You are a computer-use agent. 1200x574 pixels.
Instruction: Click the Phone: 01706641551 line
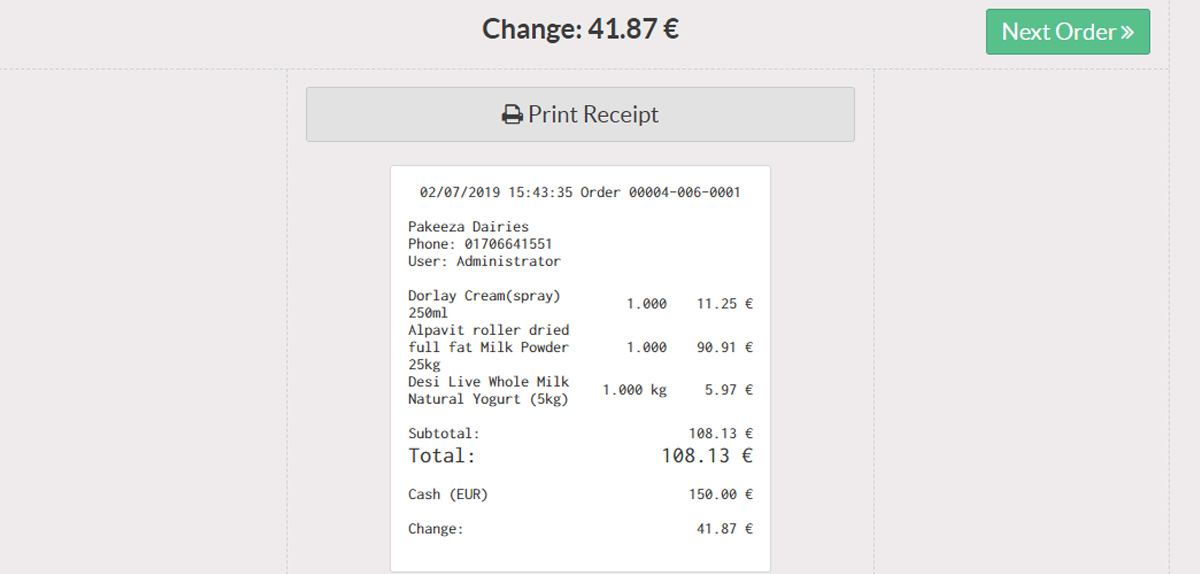(x=480, y=244)
